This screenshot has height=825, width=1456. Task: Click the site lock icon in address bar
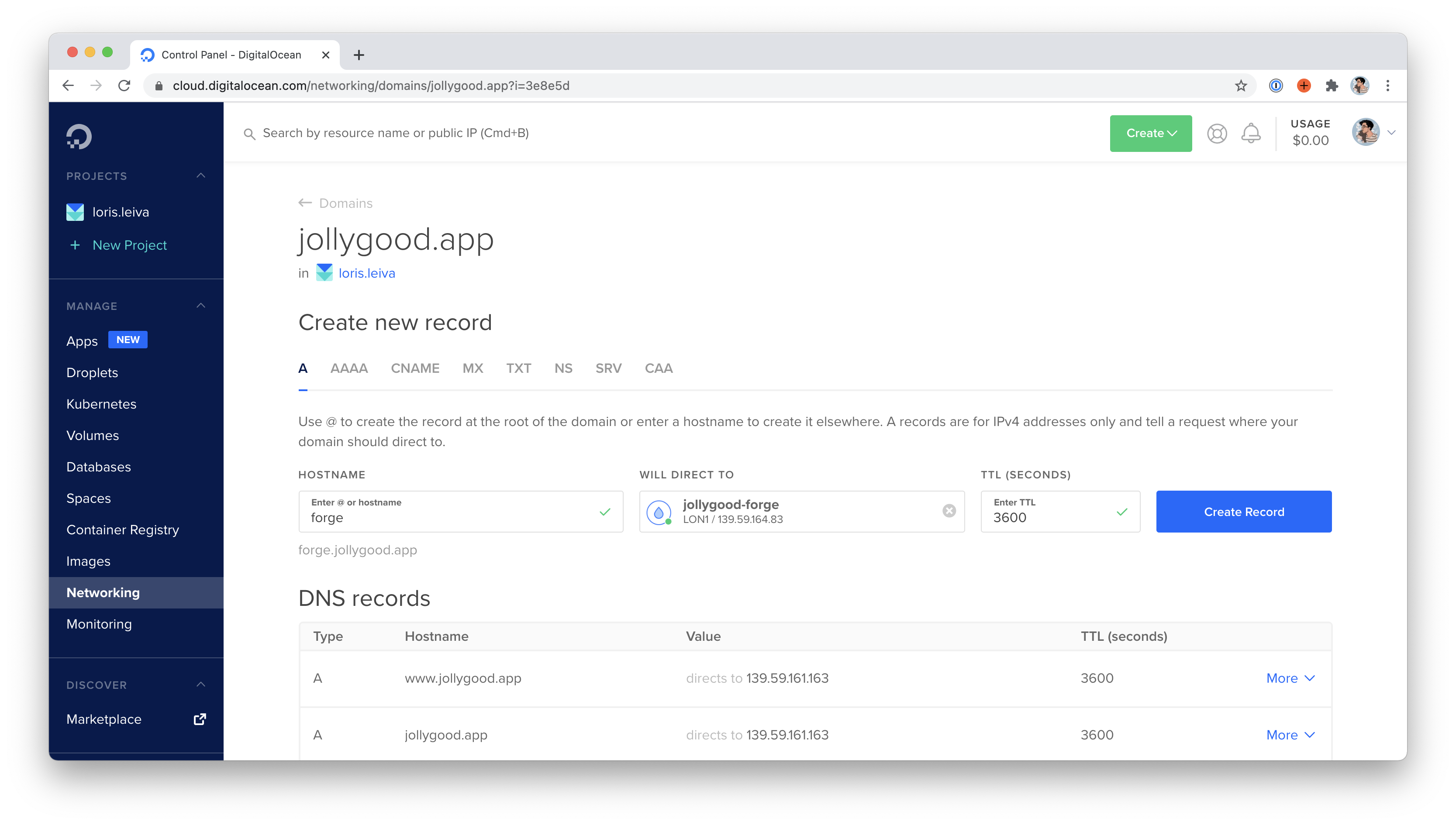coord(159,86)
